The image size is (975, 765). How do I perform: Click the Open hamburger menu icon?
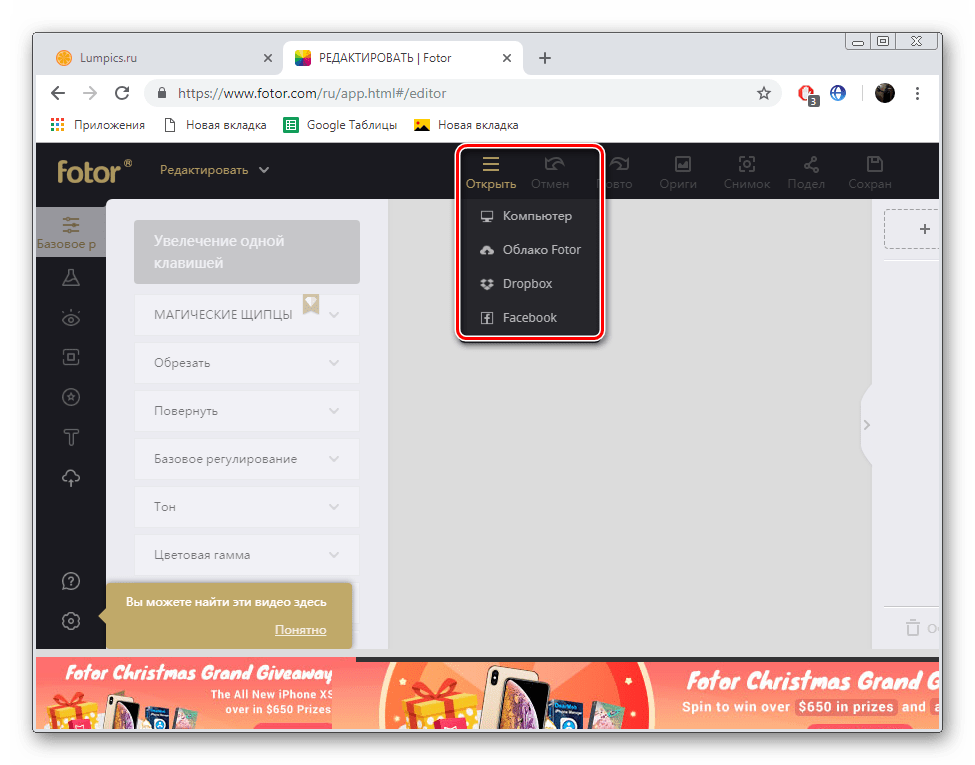point(490,165)
